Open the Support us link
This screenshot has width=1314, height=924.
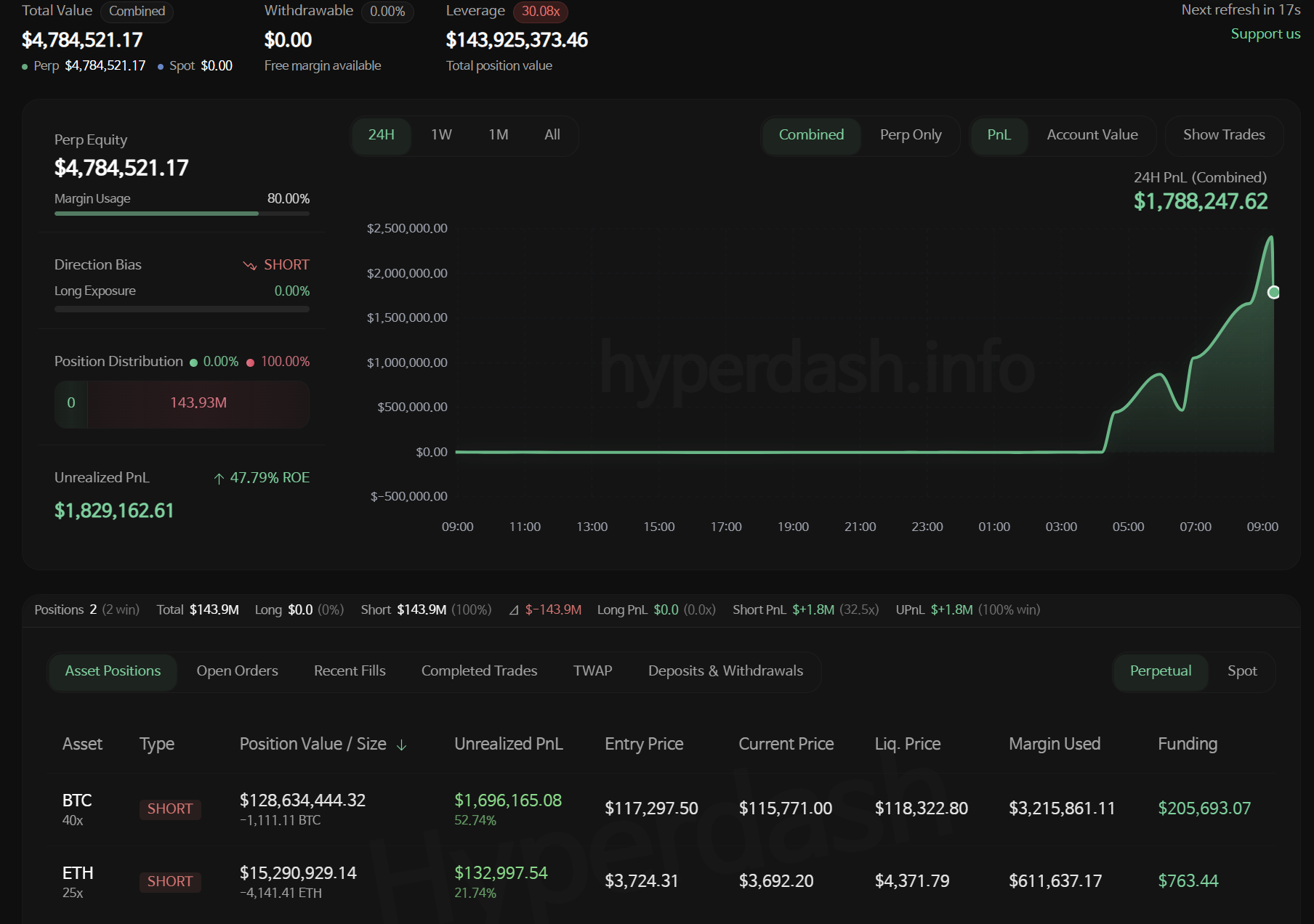tap(1265, 34)
